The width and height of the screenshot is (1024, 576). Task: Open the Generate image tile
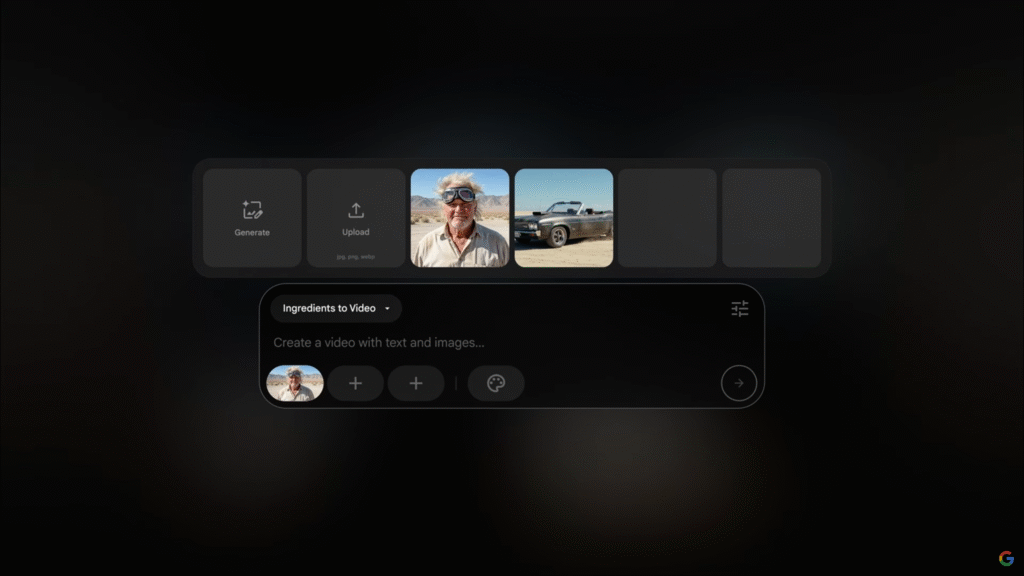click(x=252, y=218)
